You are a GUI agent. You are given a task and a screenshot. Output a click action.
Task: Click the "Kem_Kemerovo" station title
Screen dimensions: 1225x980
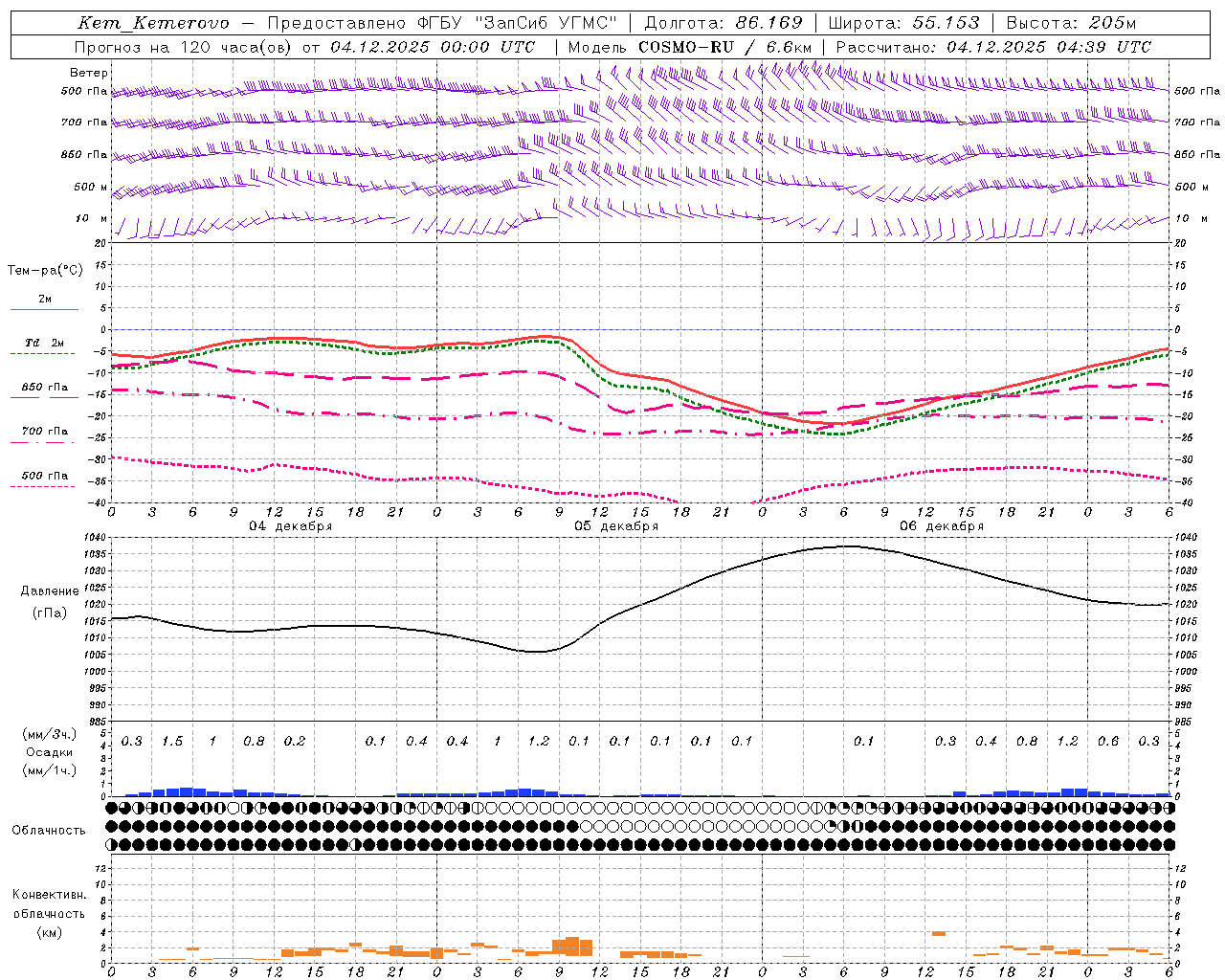tap(153, 23)
